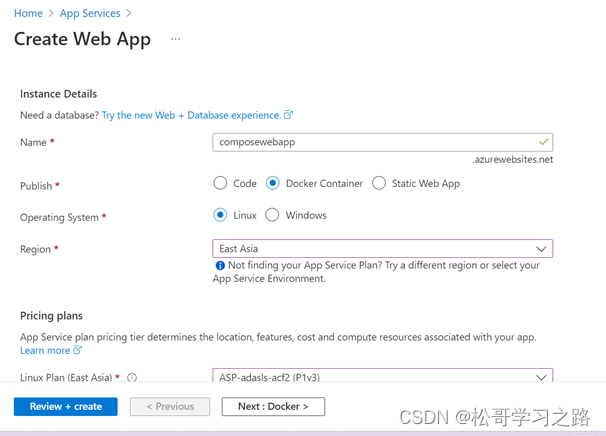606x436 pixels.
Task: Open the Region dropdown showing East Asia
Action: click(382, 249)
